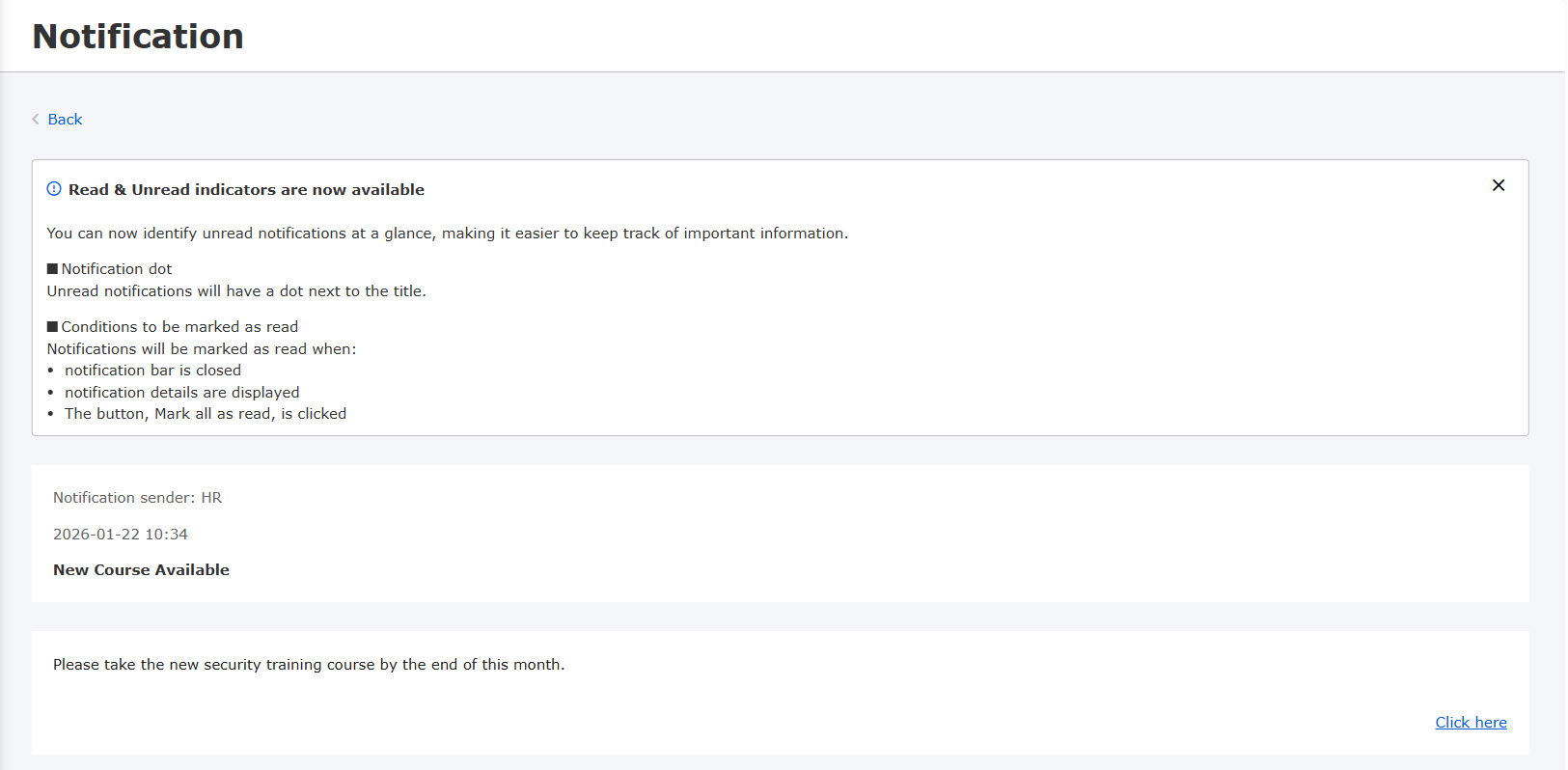The image size is (1568, 770).
Task: Click the "Read & Unread indicators" banner title
Action: (x=246, y=190)
